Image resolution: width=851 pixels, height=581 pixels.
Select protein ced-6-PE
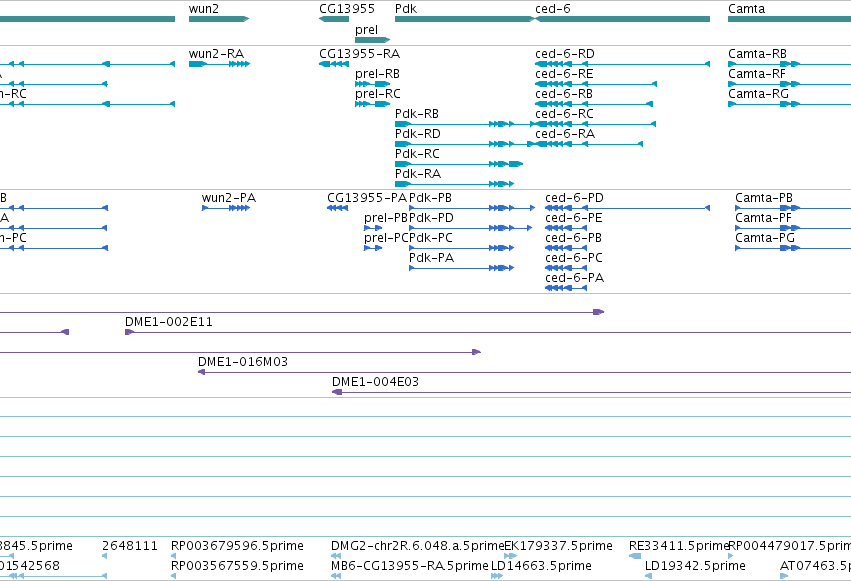tap(566, 228)
